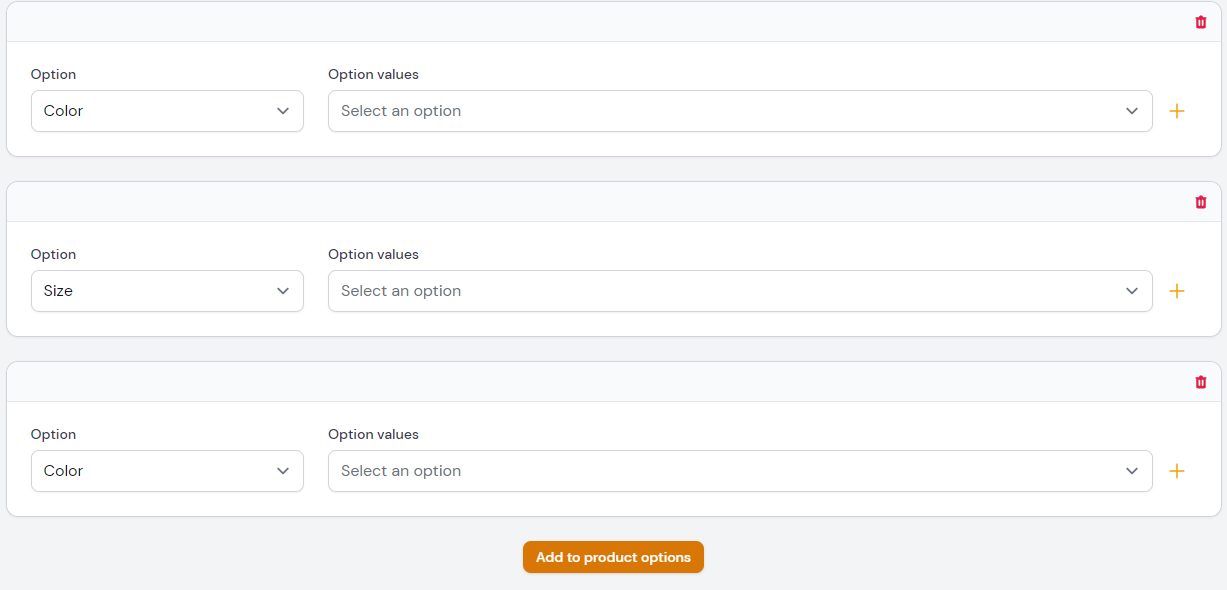Delete the Size option card
The height and width of the screenshot is (590, 1227).
tap(1201, 202)
